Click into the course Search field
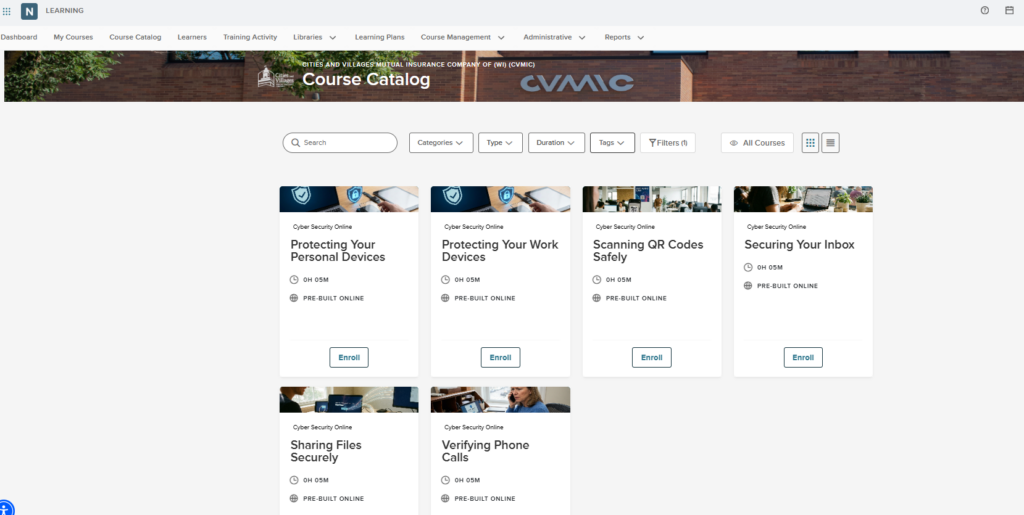 (x=340, y=142)
